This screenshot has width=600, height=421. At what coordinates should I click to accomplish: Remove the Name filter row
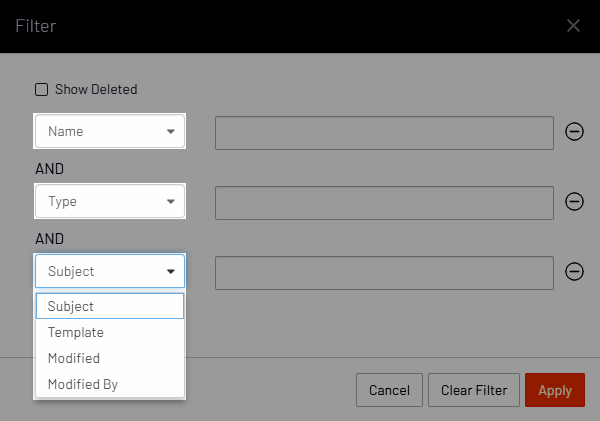pyautogui.click(x=575, y=132)
